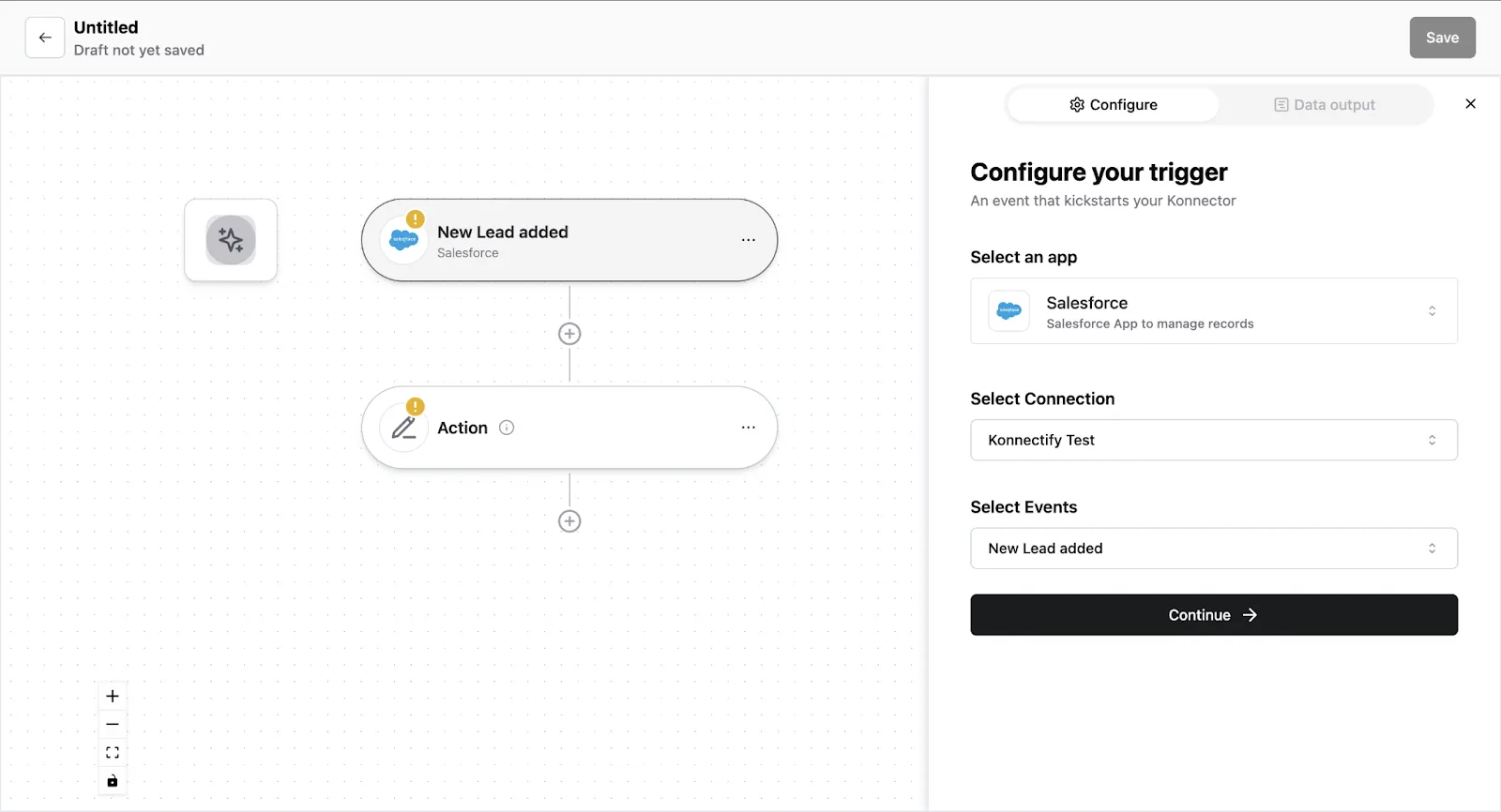Zoom in on the canvas

point(113,696)
